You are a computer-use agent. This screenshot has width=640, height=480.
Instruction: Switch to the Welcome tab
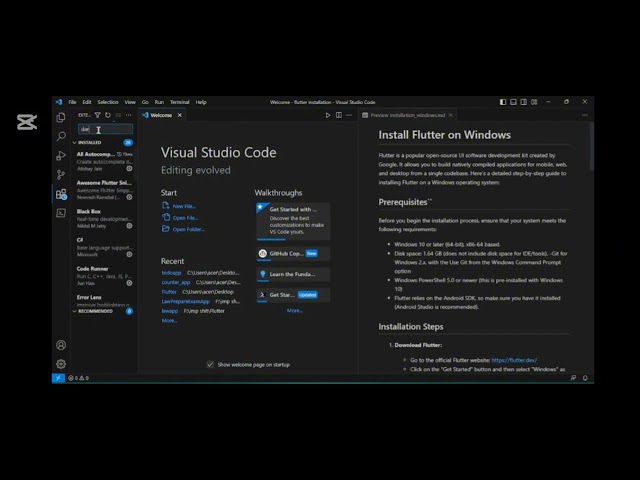pos(161,115)
